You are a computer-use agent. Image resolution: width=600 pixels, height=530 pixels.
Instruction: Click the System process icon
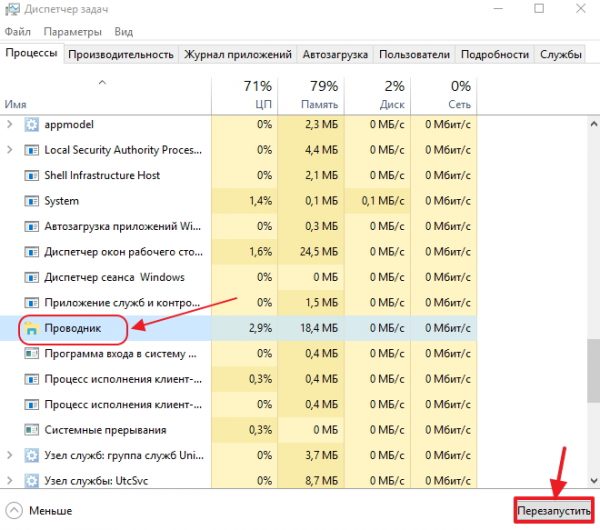click(x=31, y=201)
